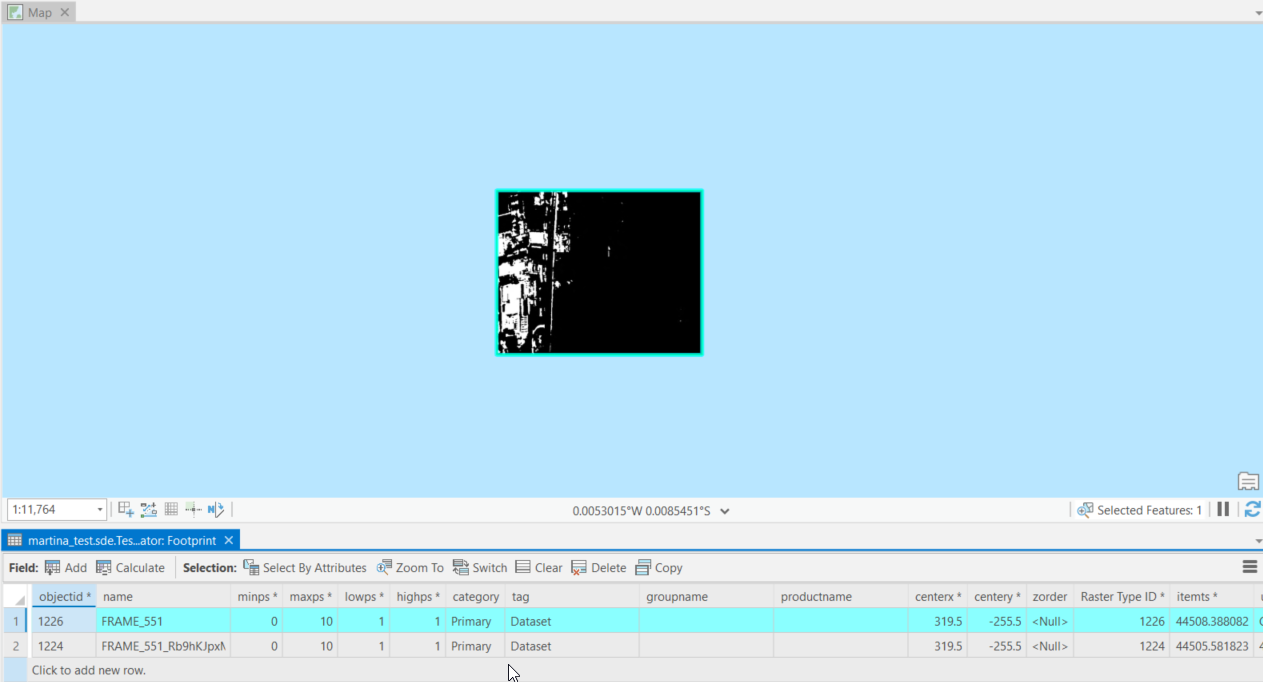1263x682 pixels.
Task: Open the inference constraints tool icon
Action: [x=149, y=510]
